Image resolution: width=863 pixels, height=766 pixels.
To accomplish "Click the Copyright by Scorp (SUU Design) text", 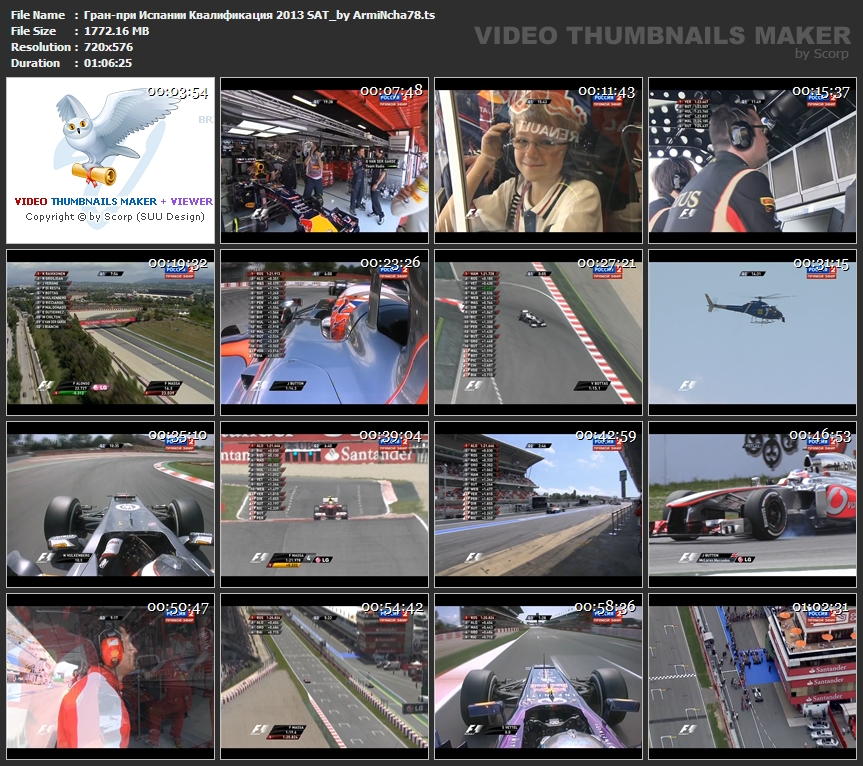I will coord(113,216).
